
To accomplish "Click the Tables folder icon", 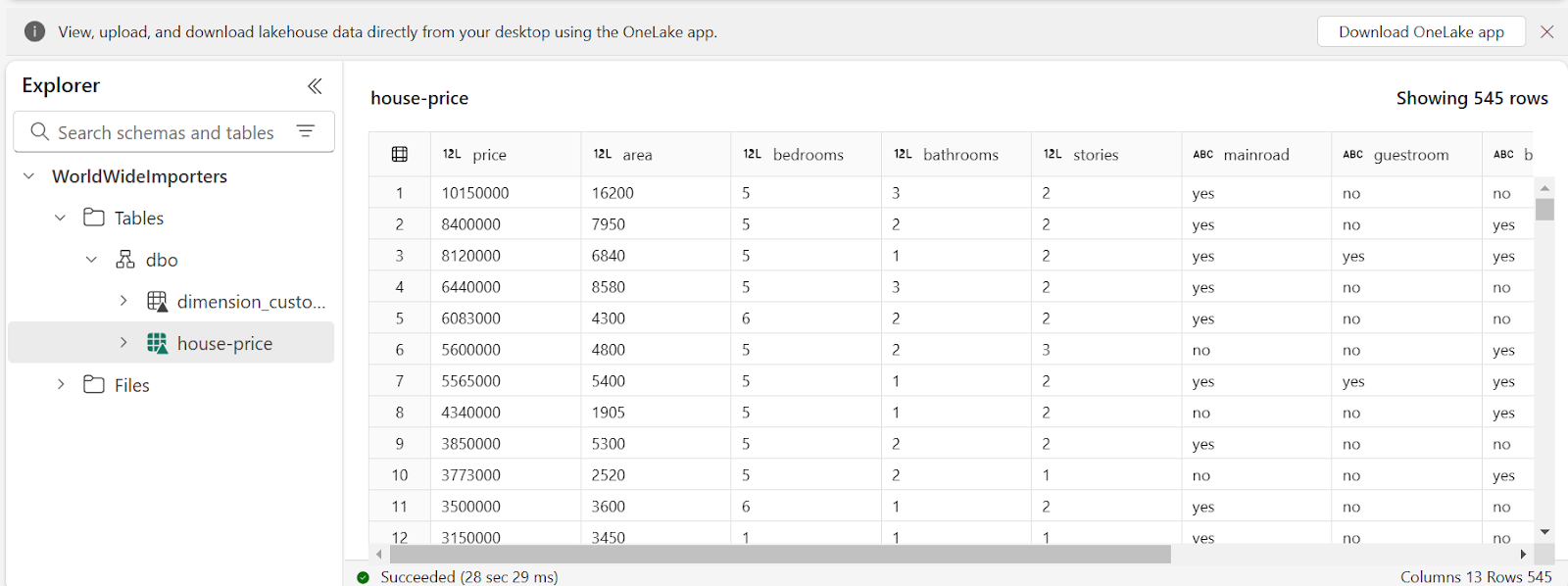I will coord(94,218).
